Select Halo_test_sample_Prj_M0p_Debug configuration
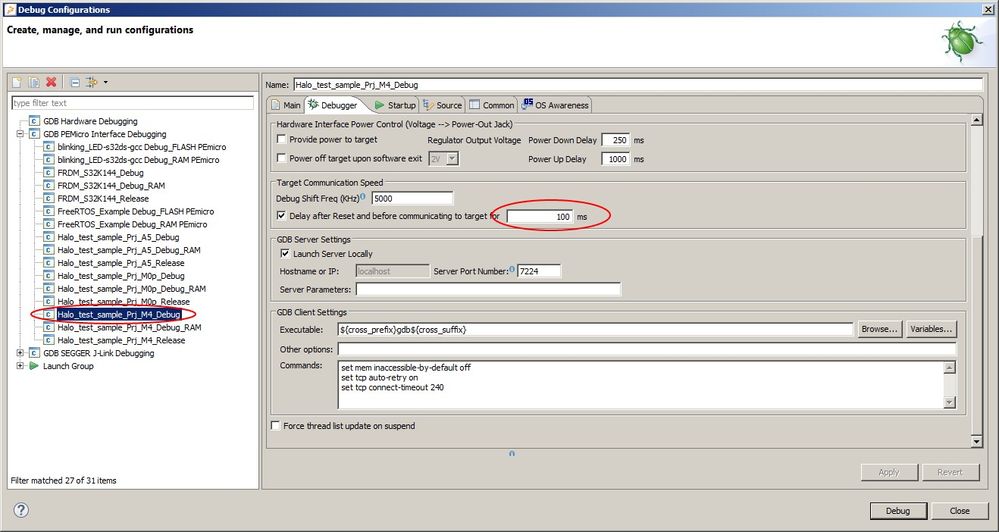 tap(121, 276)
